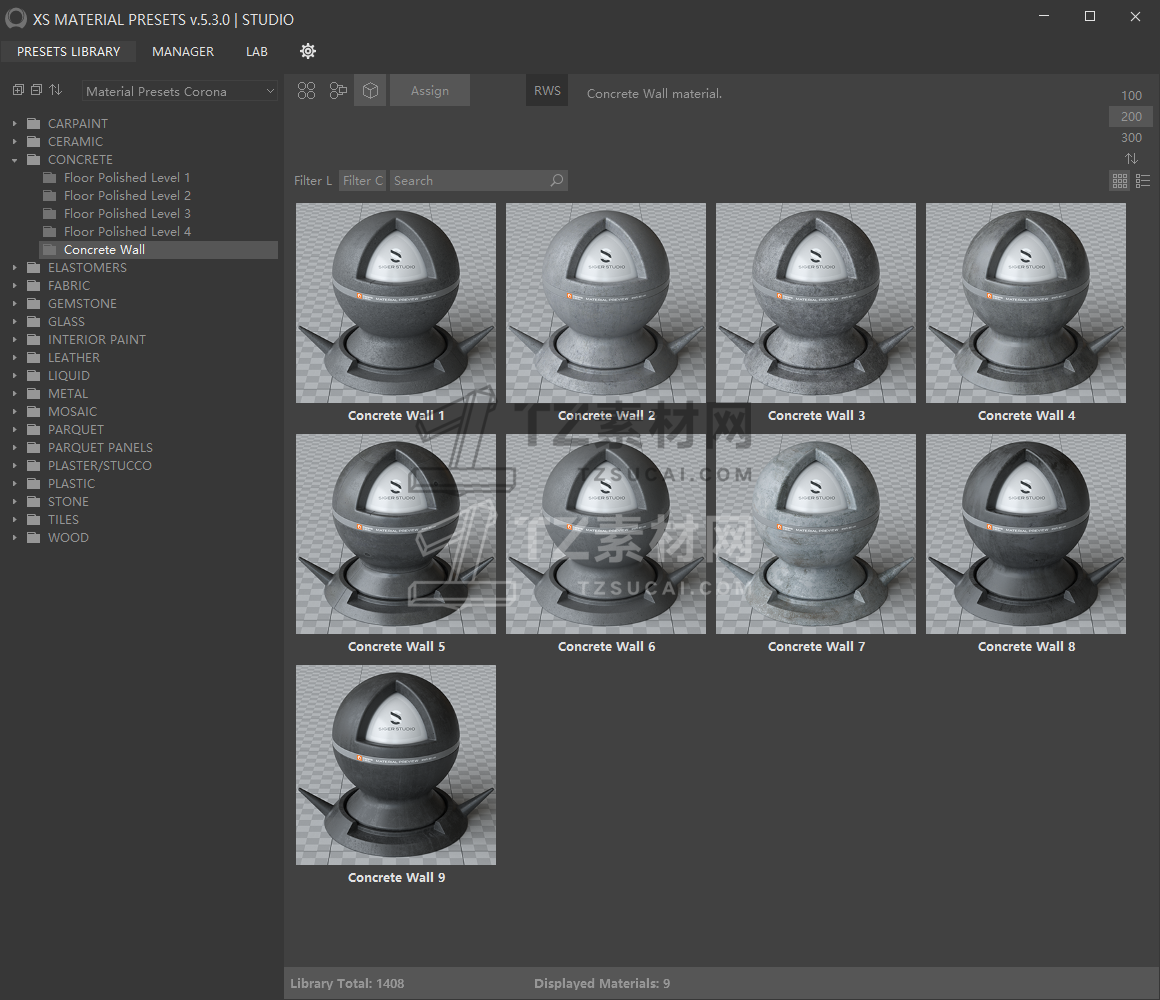Switch to the MANAGER tab

pyautogui.click(x=183, y=51)
